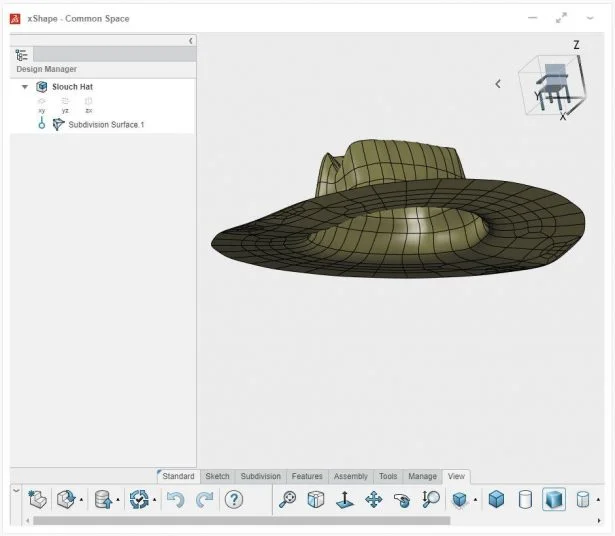Click the Design Manager tree icon
Screen dimensions: 615x536
click(22, 55)
